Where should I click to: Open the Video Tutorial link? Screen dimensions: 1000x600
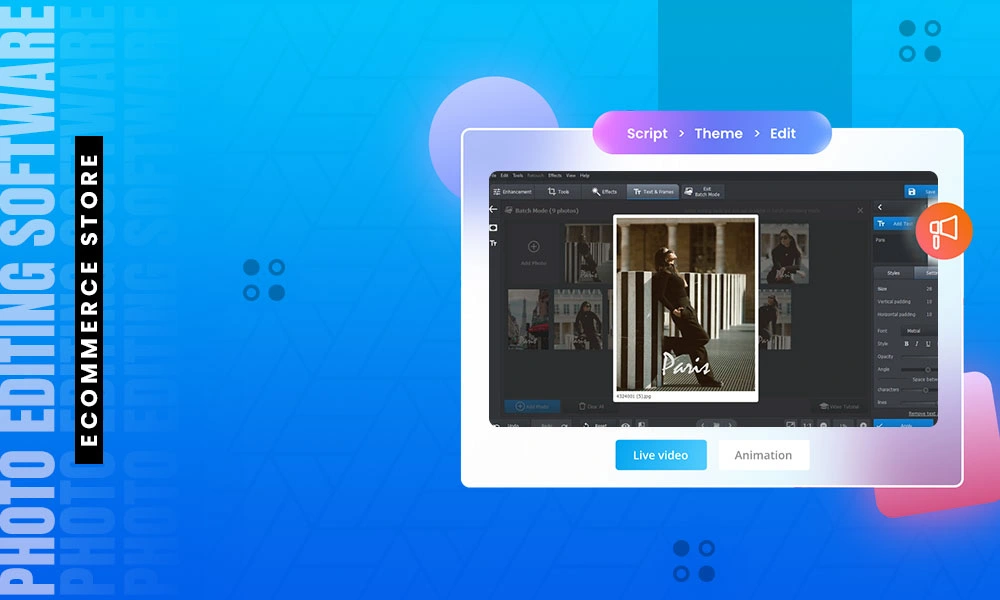839,406
